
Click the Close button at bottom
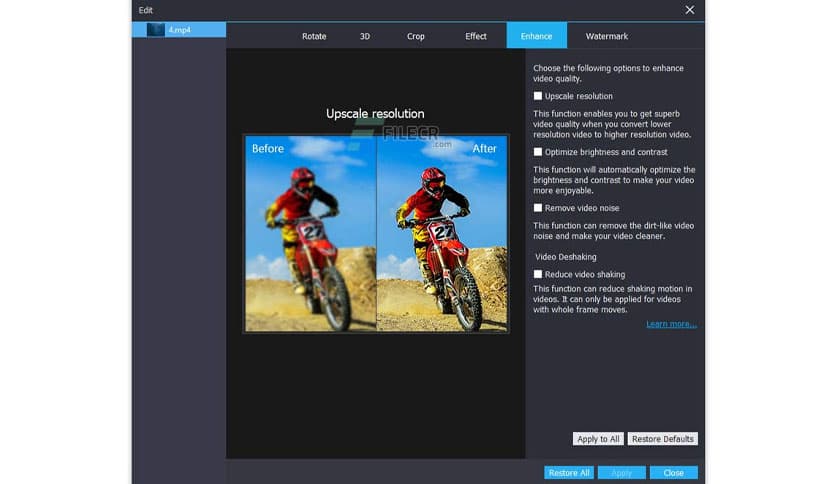(673, 473)
